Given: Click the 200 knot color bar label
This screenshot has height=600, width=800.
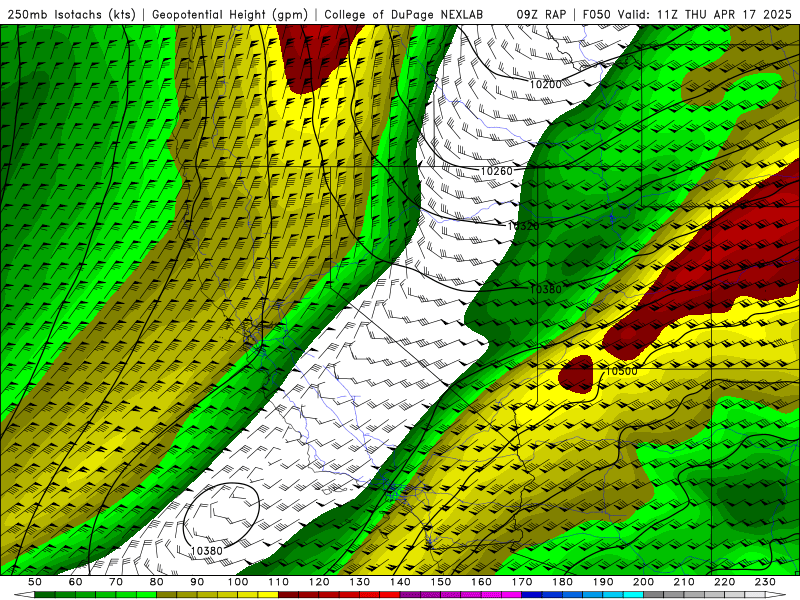Looking at the screenshot, I should pyautogui.click(x=643, y=582).
